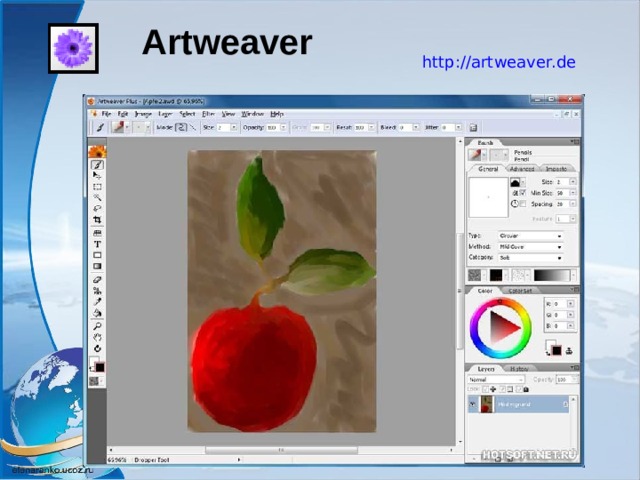Click the freehand Mode icon in options bar

pos(181,127)
